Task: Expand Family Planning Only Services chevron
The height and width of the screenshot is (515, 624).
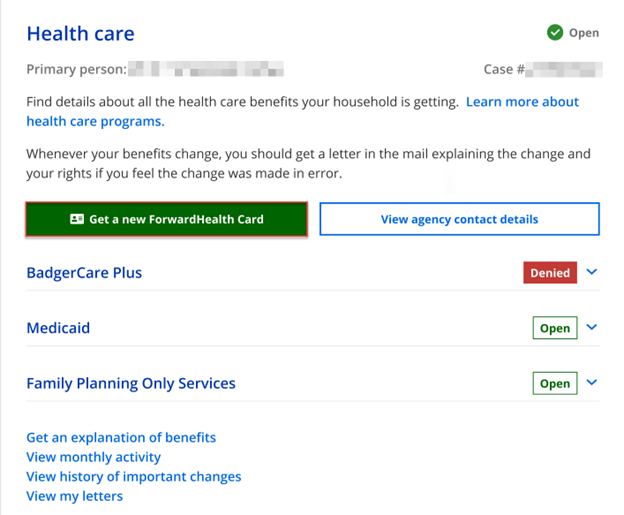Action: tap(591, 382)
